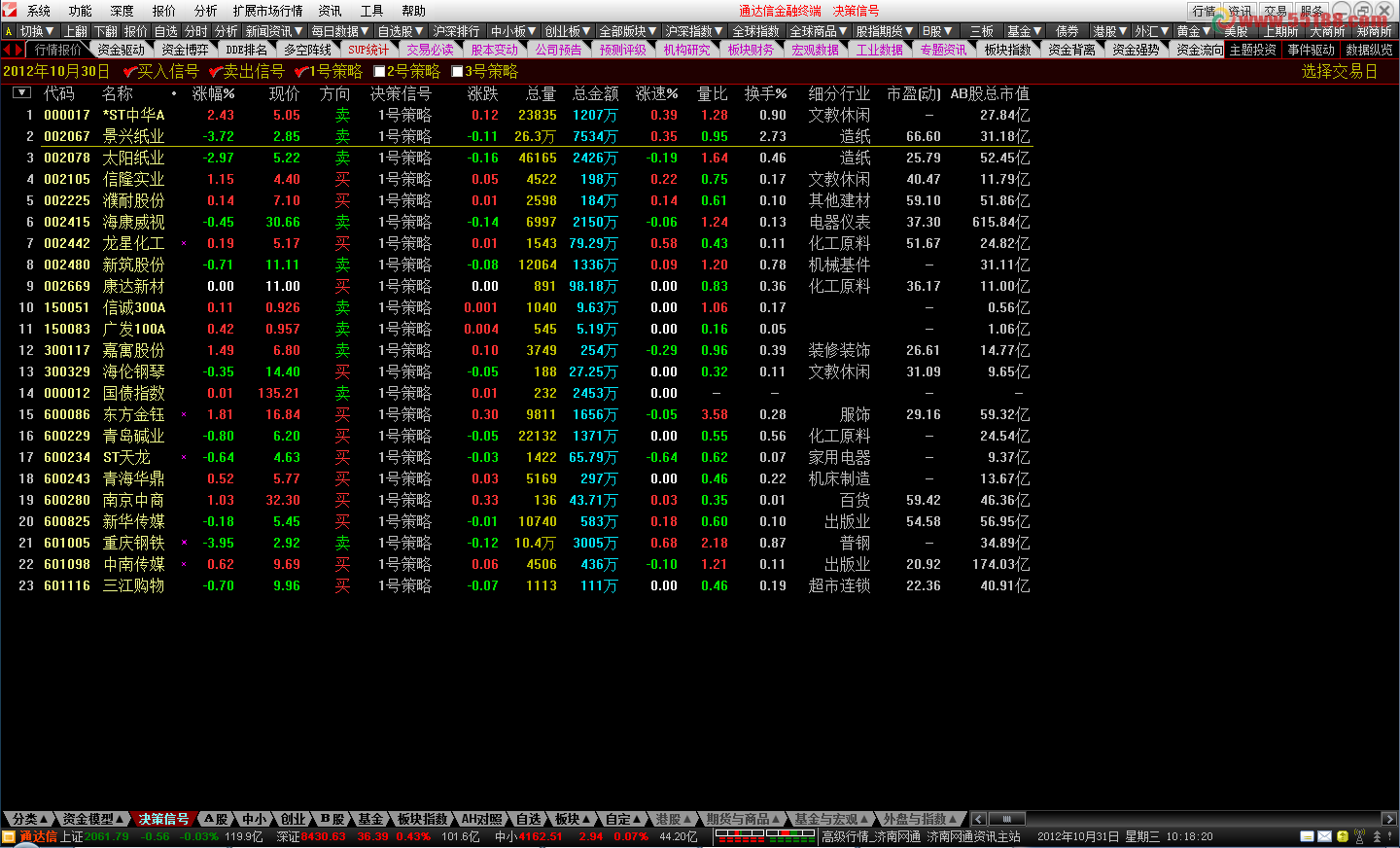This screenshot has width=1400, height=848.
Task: Click the yellow smiley icon in status bar
Action: 1343,836
